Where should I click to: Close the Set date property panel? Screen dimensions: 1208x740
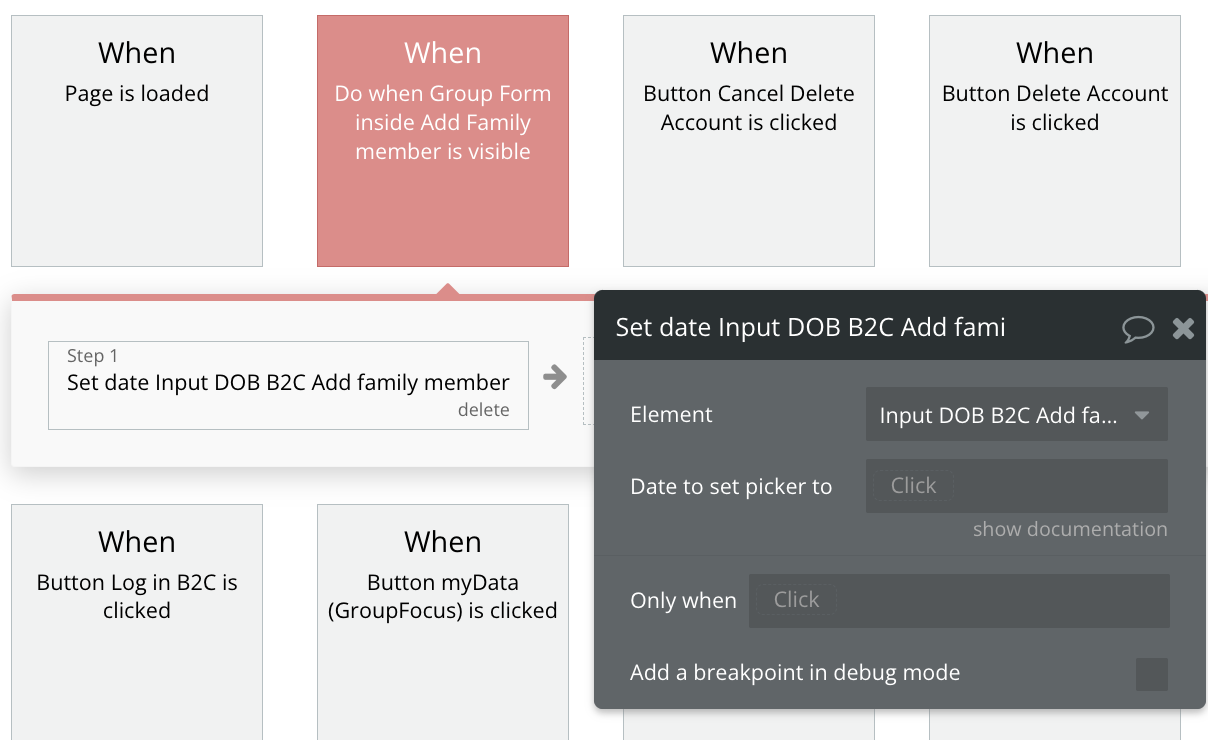click(x=1183, y=328)
